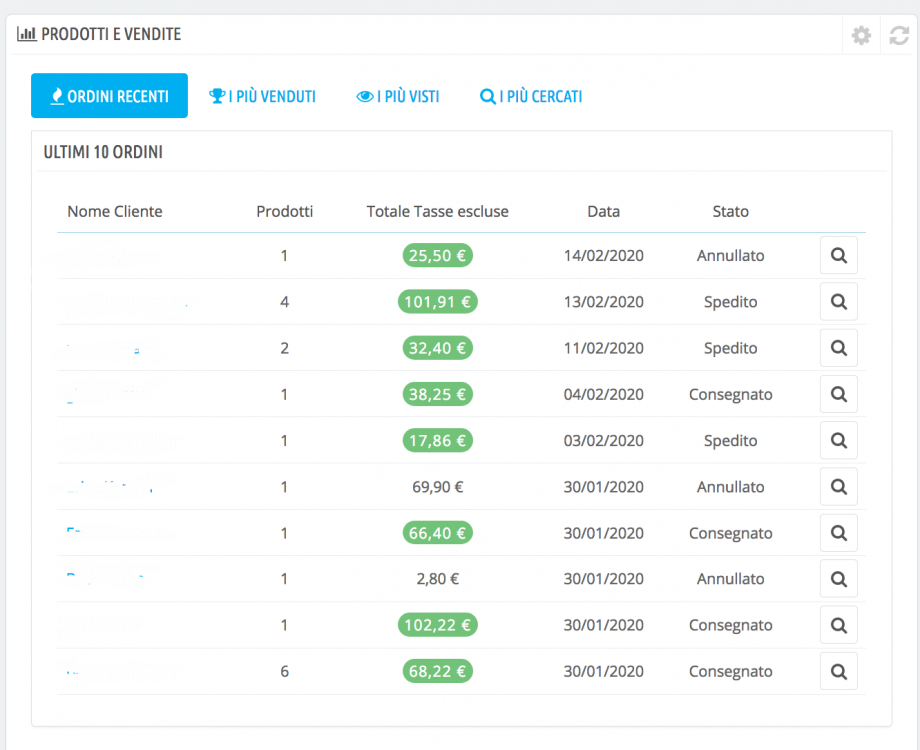View order details for 32,40 € order
The width and height of the screenshot is (920, 750).
coord(838,348)
